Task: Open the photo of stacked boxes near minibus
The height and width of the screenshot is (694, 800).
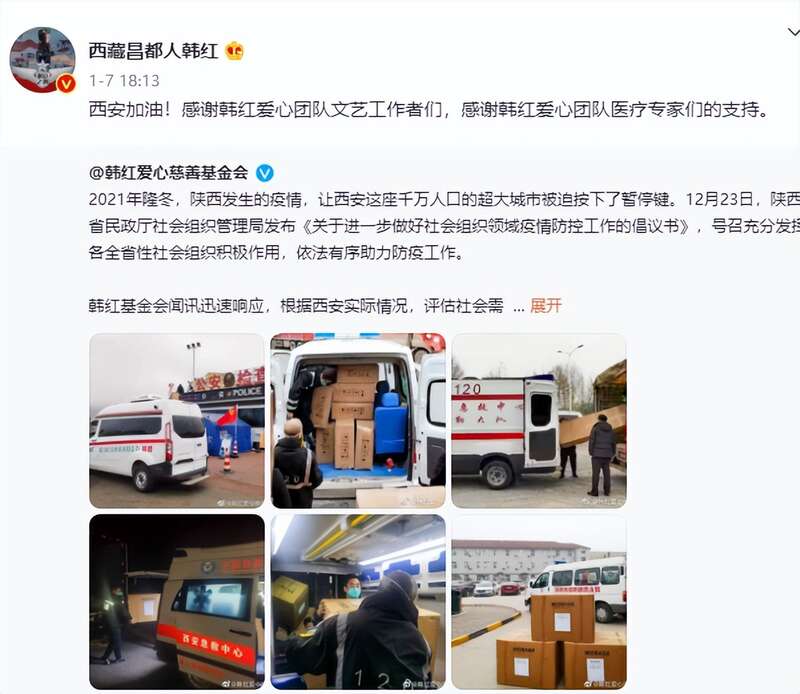Action: click(539, 602)
